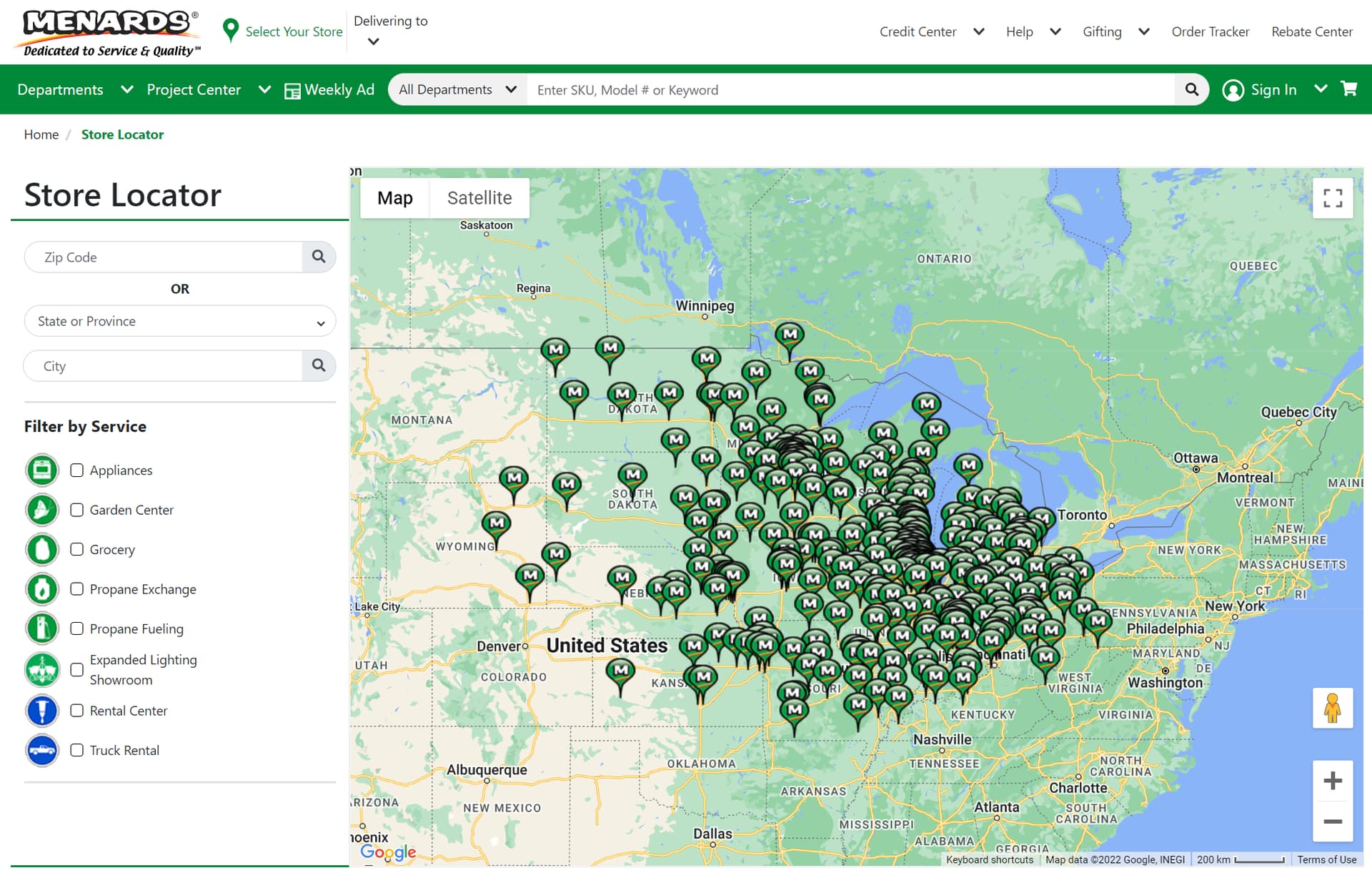Click the Propane Fueling service icon
1372x878 pixels.
(x=42, y=628)
